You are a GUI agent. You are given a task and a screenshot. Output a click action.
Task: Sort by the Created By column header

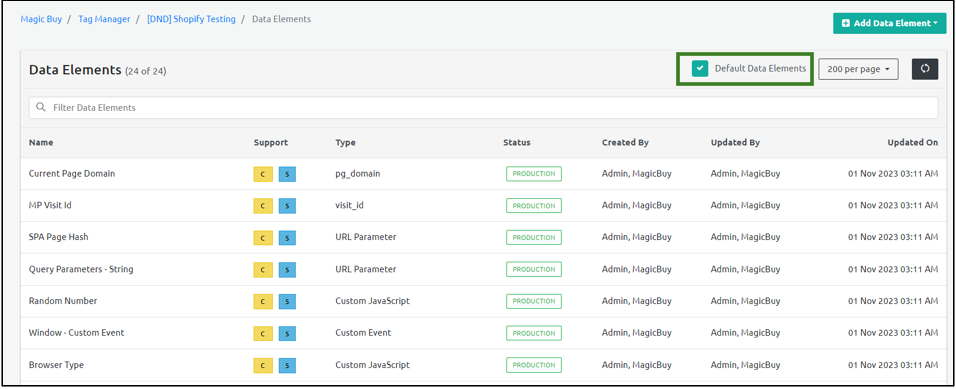click(x=625, y=143)
